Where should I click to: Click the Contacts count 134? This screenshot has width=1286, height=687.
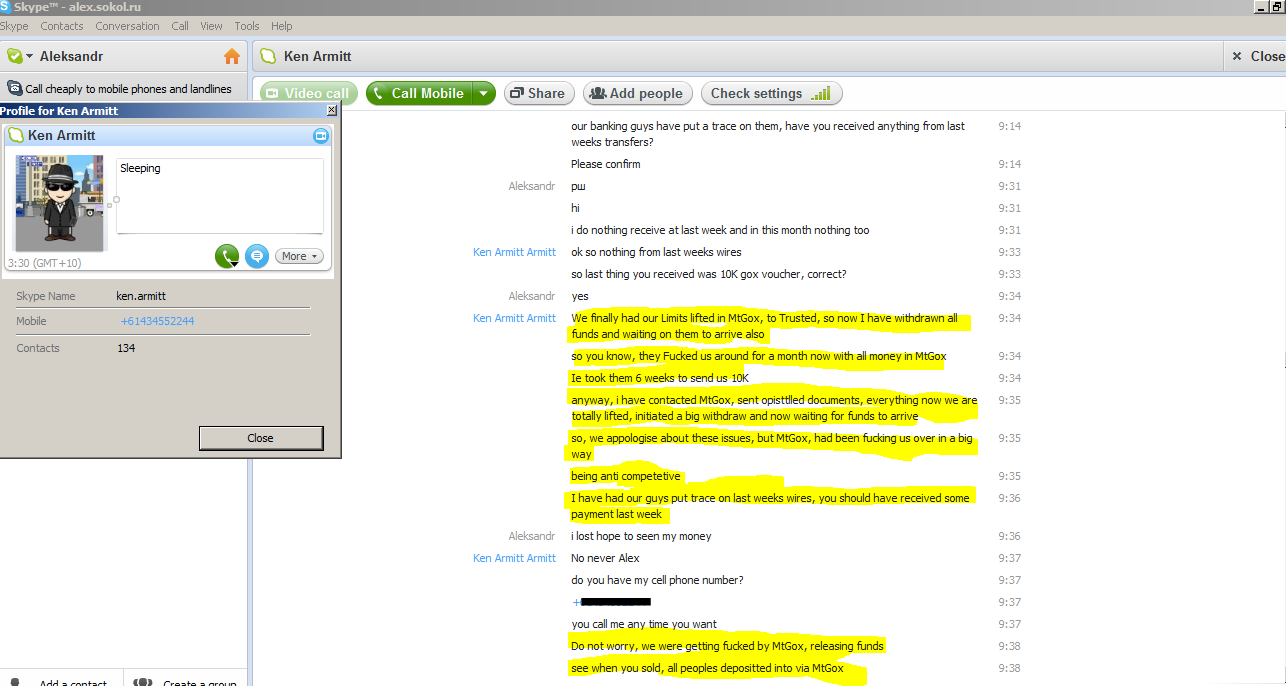point(126,348)
